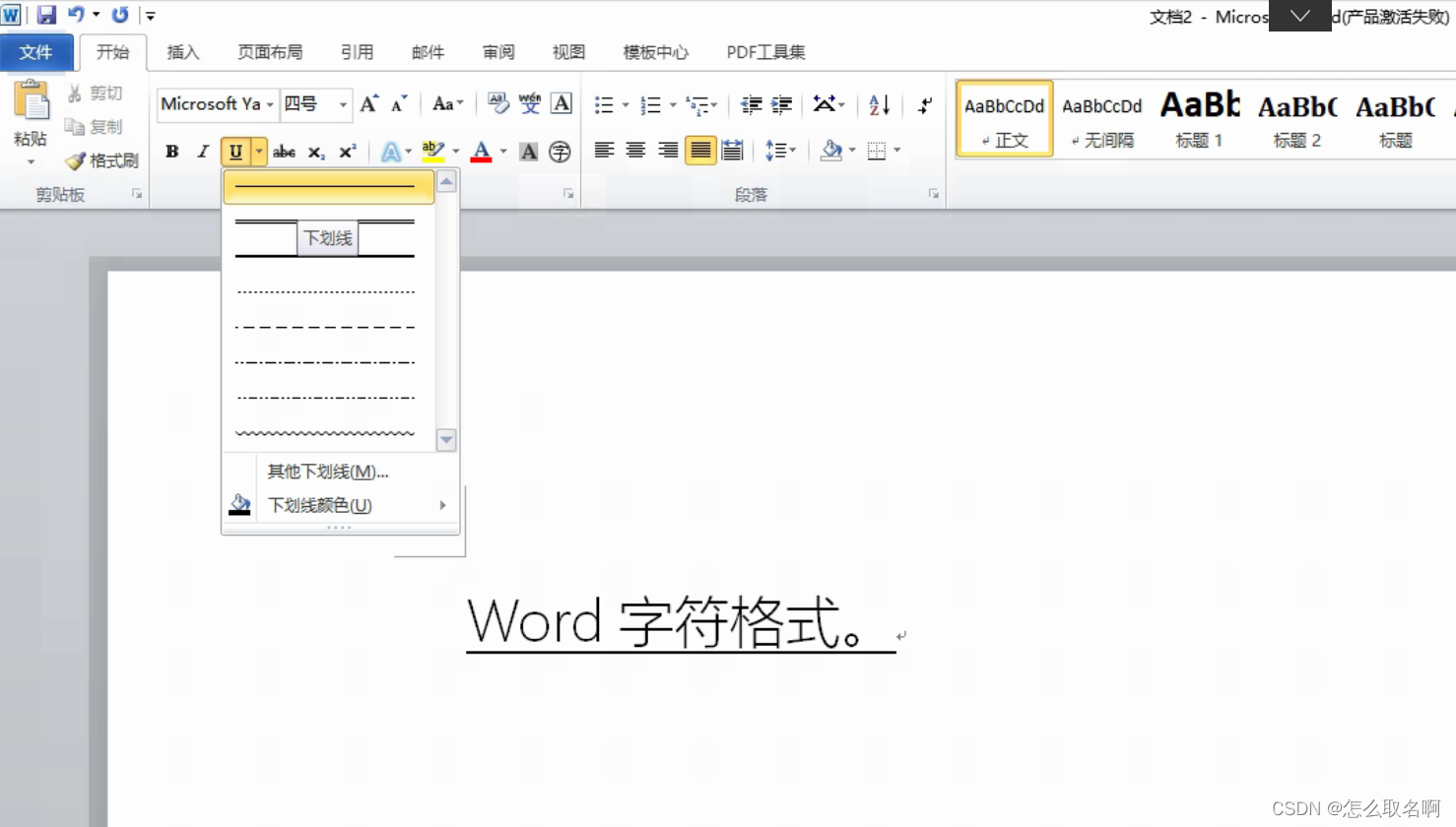
Task: Select the wavy underline style
Action: pos(326,432)
